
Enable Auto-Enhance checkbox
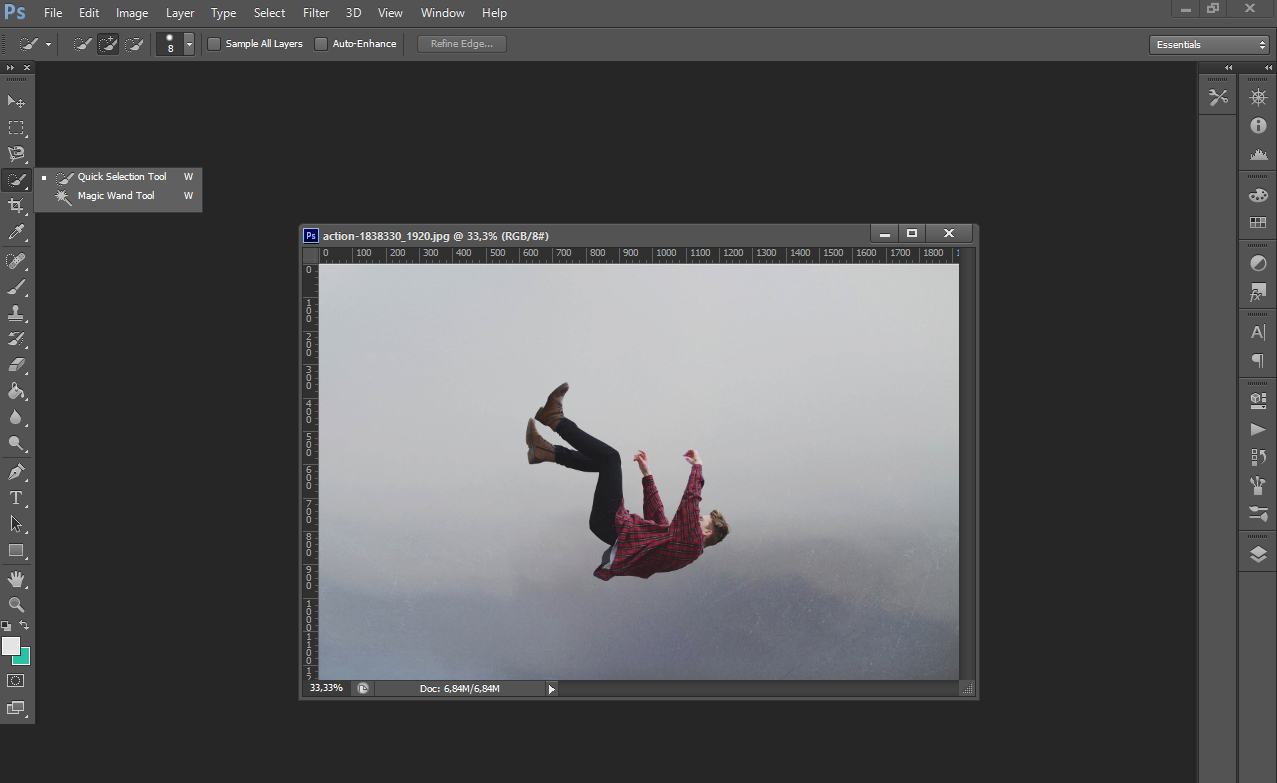tap(321, 44)
